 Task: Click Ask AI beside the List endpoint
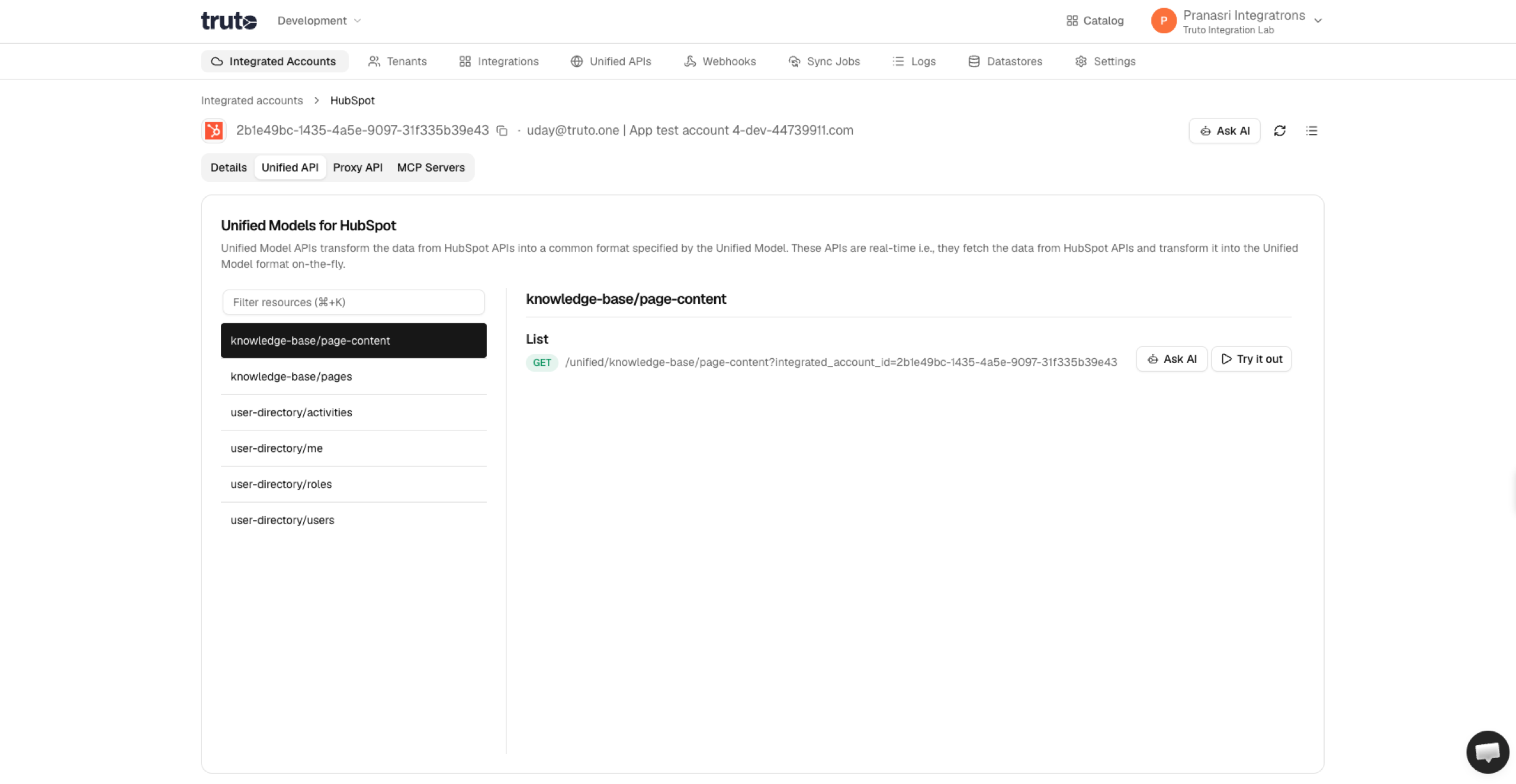click(1171, 359)
